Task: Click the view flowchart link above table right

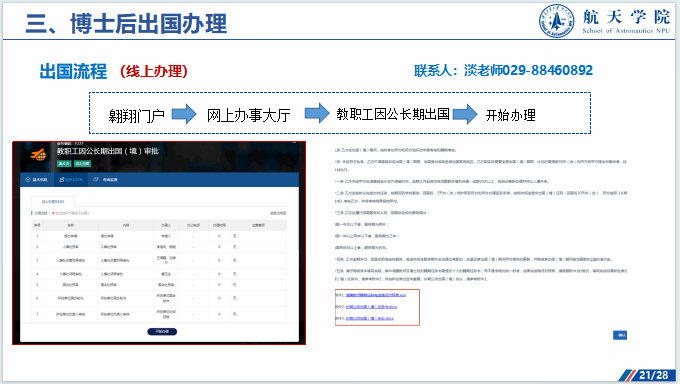Action: [278, 213]
